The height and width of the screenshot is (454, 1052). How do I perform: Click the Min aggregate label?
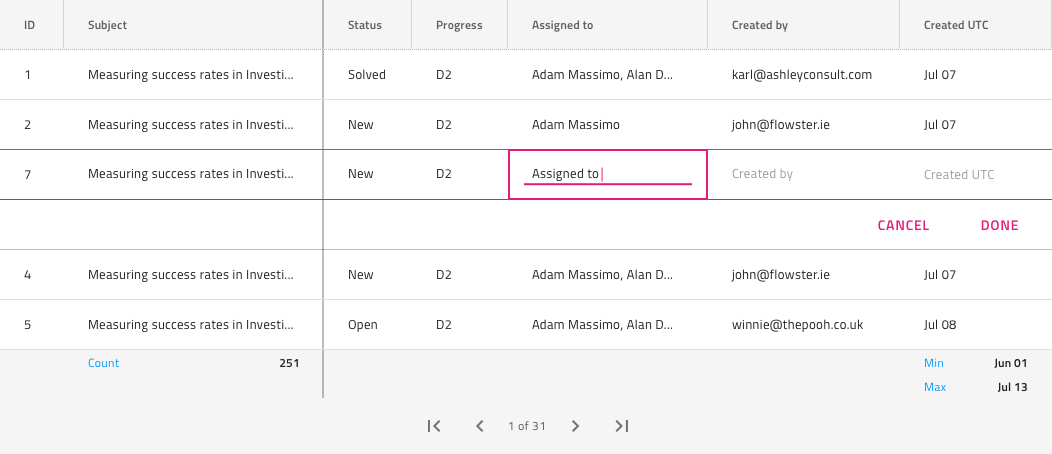coord(934,363)
